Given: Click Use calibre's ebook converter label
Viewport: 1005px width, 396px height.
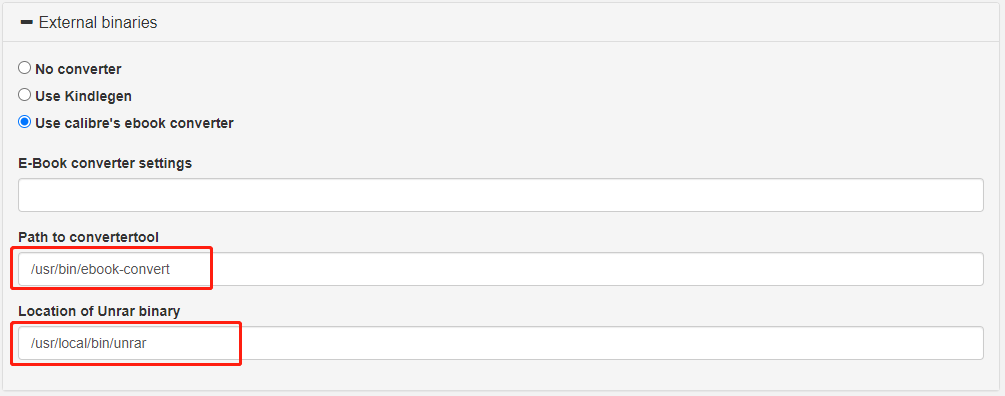Looking at the screenshot, I should tap(134, 123).
